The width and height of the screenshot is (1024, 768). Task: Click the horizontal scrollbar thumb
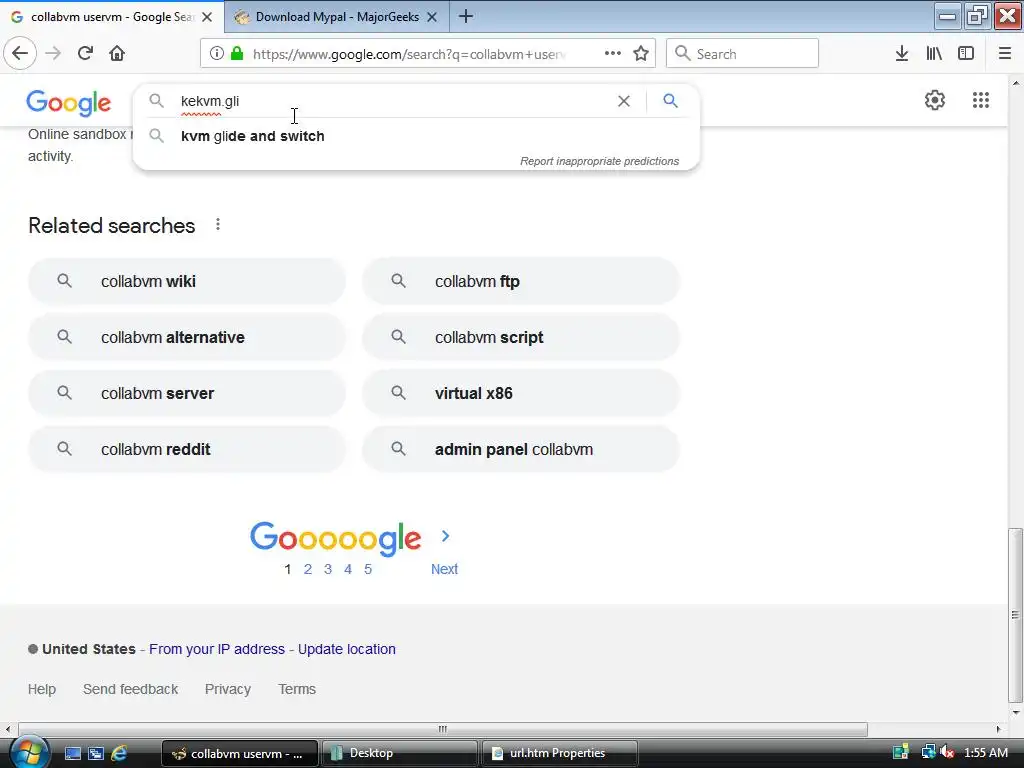coord(443,729)
